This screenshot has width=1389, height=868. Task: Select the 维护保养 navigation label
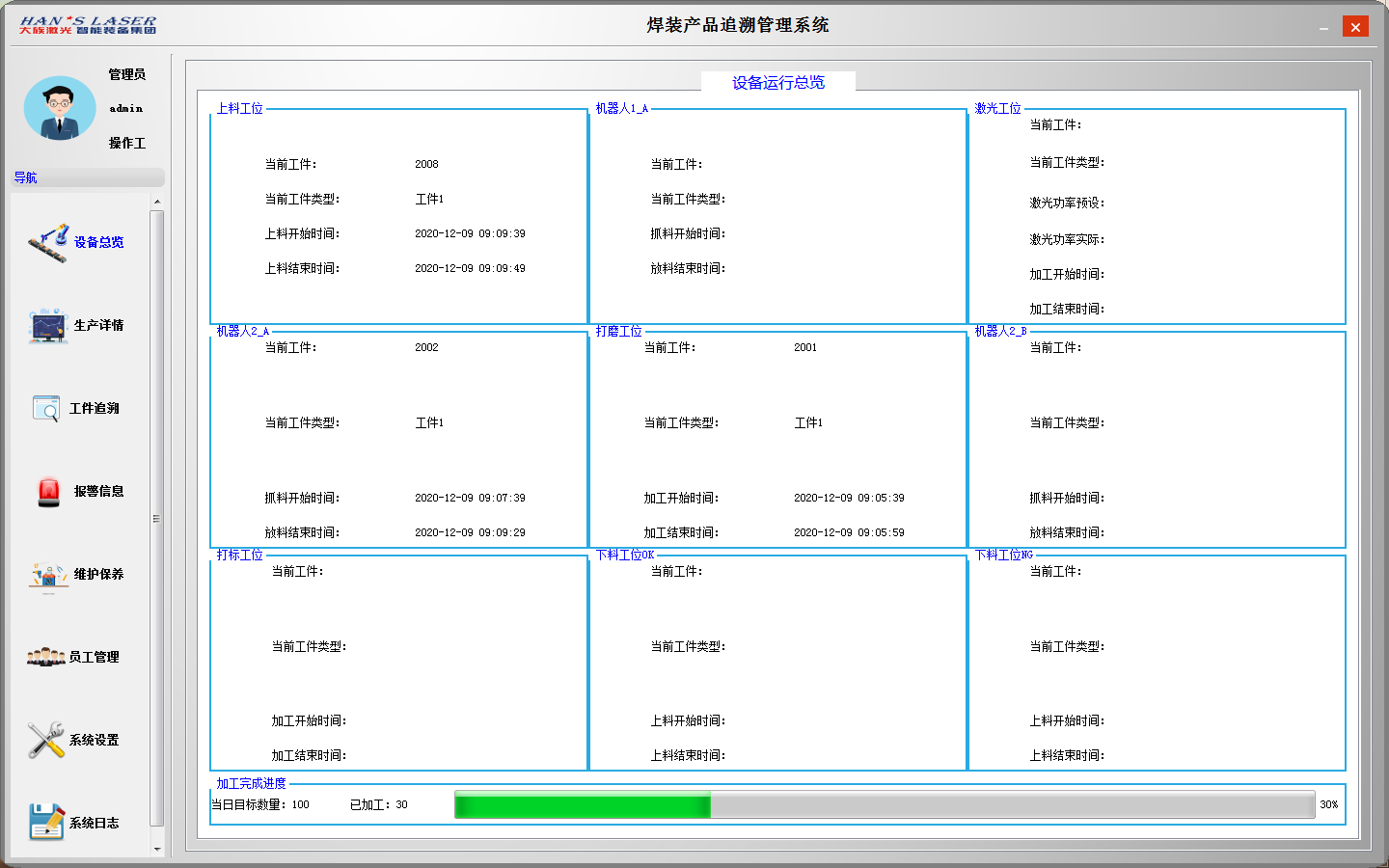pyautogui.click(x=99, y=575)
